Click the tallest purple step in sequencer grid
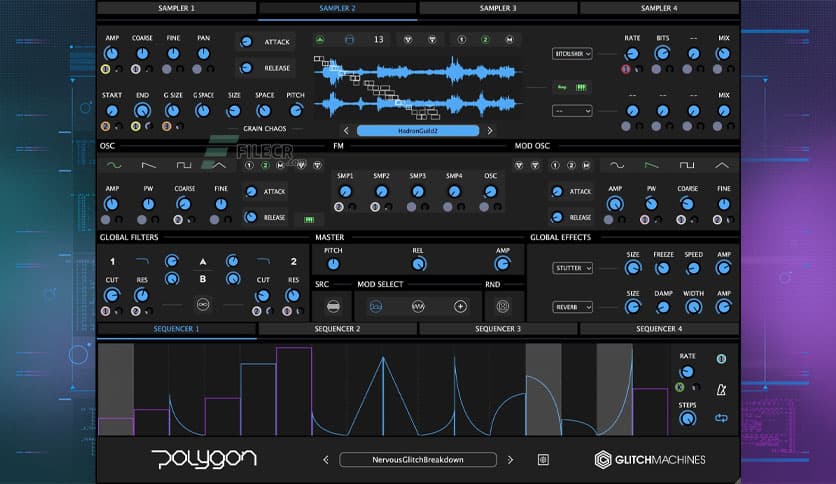The image size is (836, 484). pos(294,391)
